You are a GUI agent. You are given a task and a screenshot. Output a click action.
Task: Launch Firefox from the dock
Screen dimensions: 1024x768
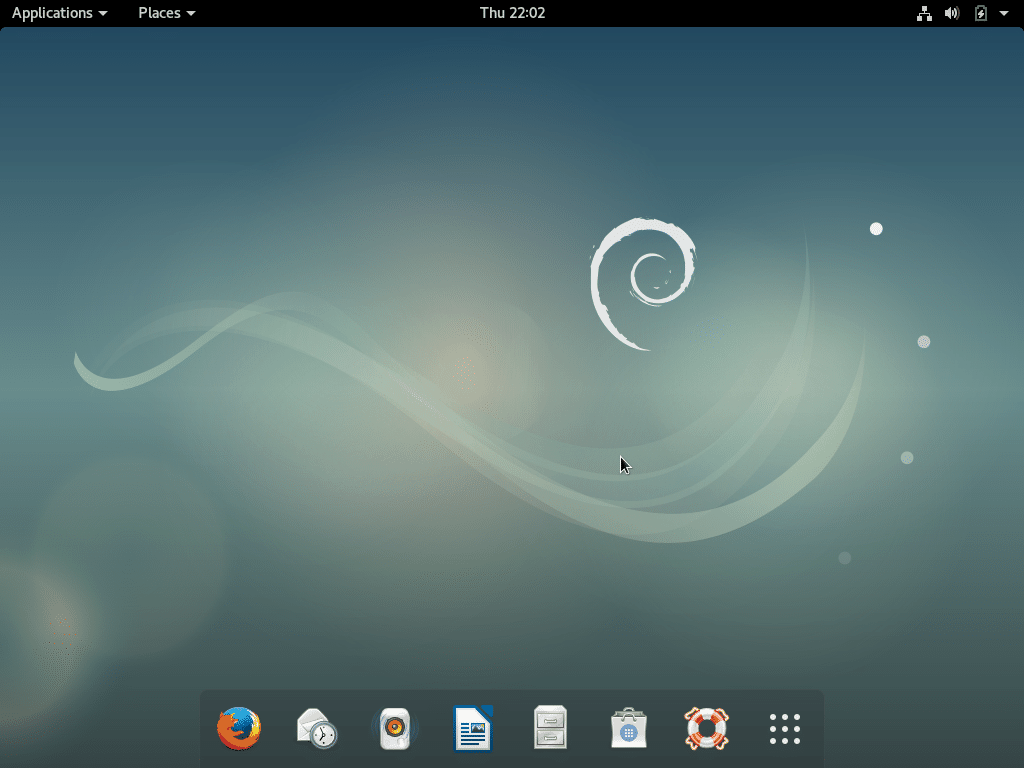point(239,729)
